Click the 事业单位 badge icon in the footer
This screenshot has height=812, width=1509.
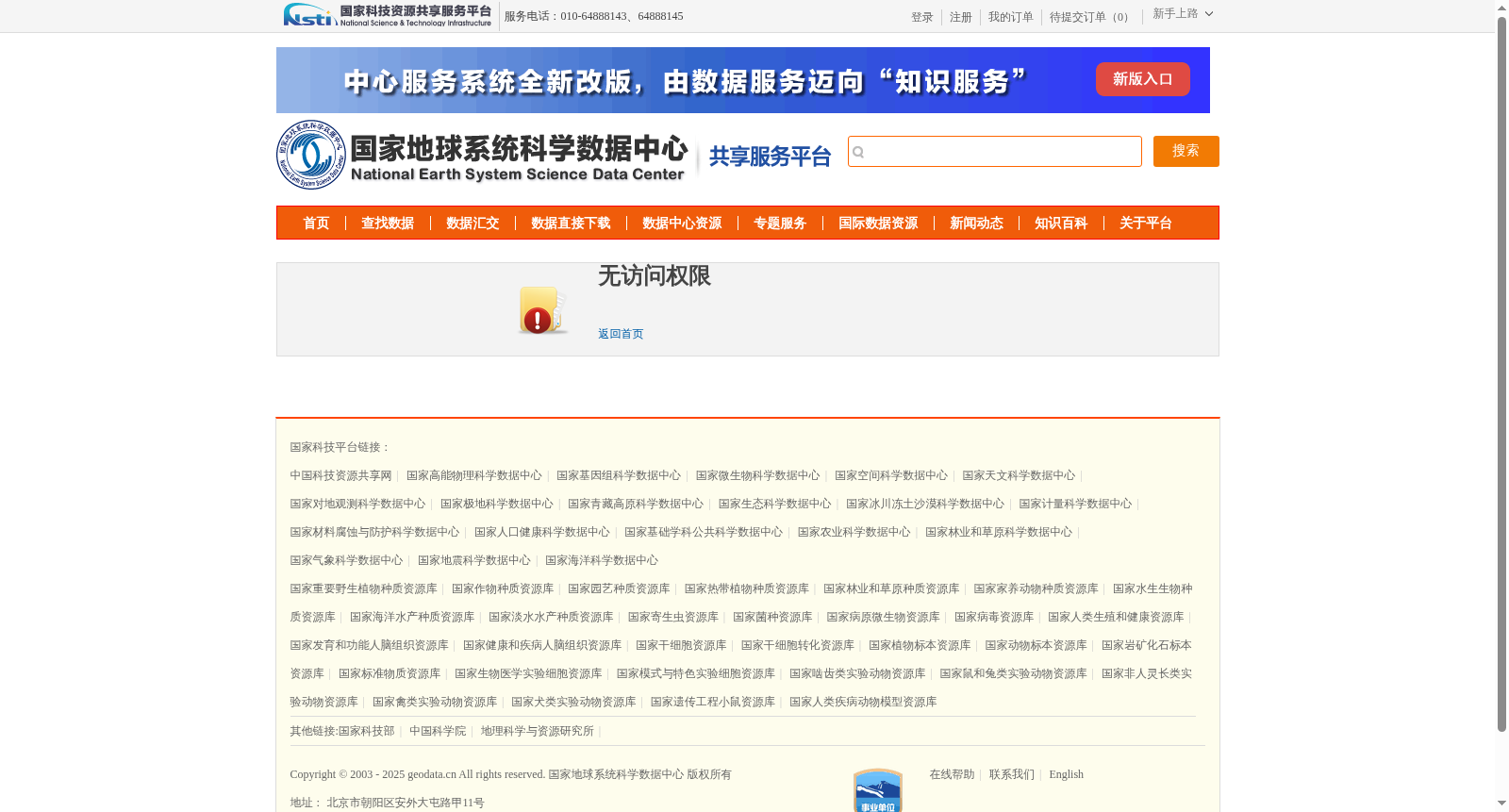click(x=878, y=790)
